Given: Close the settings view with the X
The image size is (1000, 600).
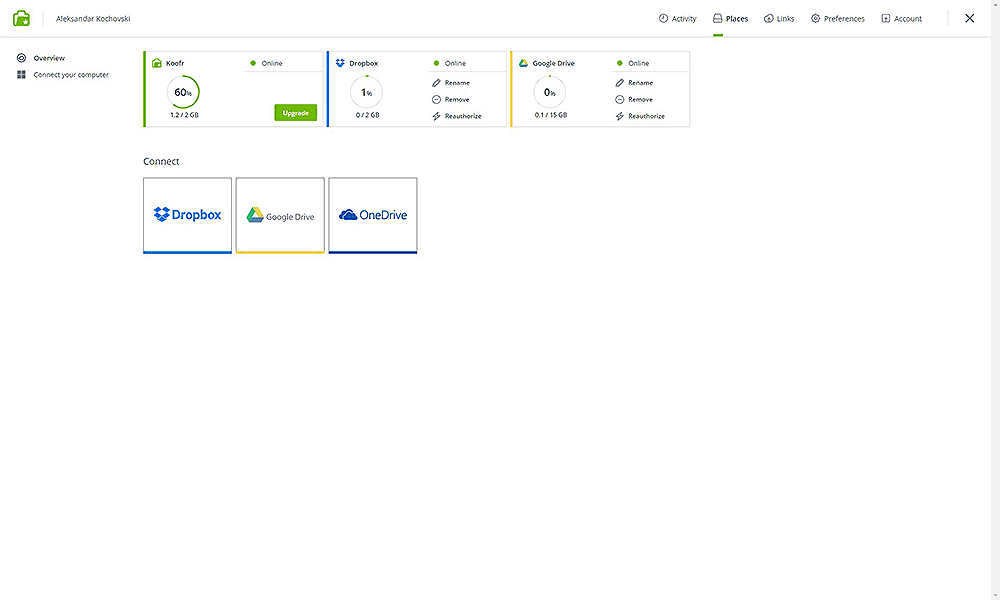Looking at the screenshot, I should point(969,18).
